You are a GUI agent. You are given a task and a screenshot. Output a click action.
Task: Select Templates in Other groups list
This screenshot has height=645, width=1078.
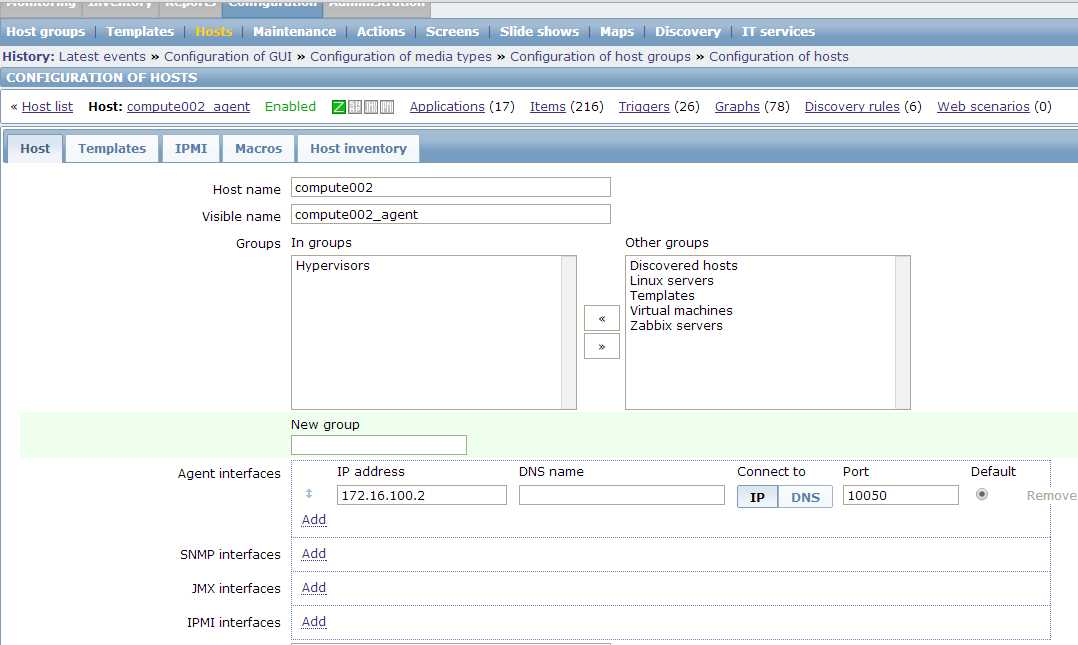[662, 296]
